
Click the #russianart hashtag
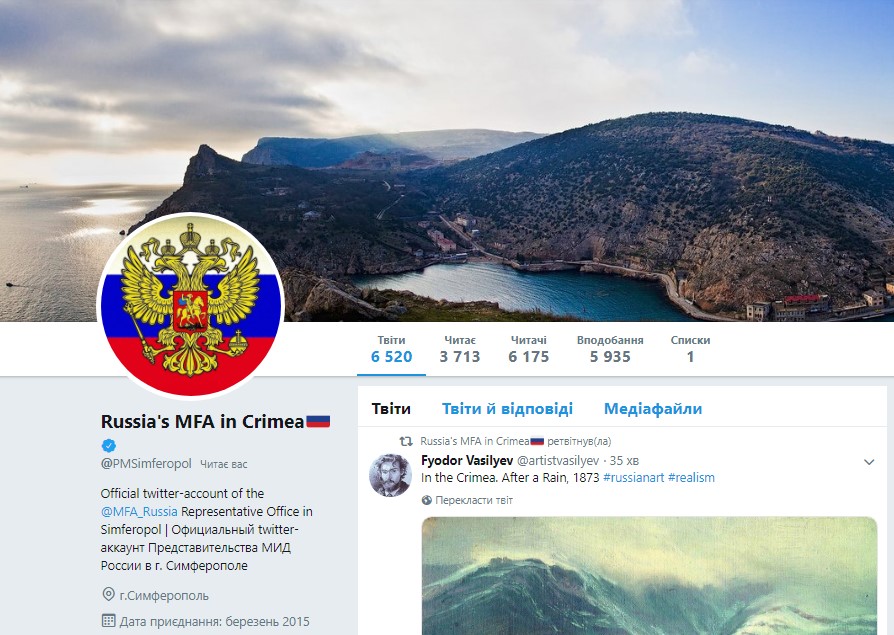633,478
